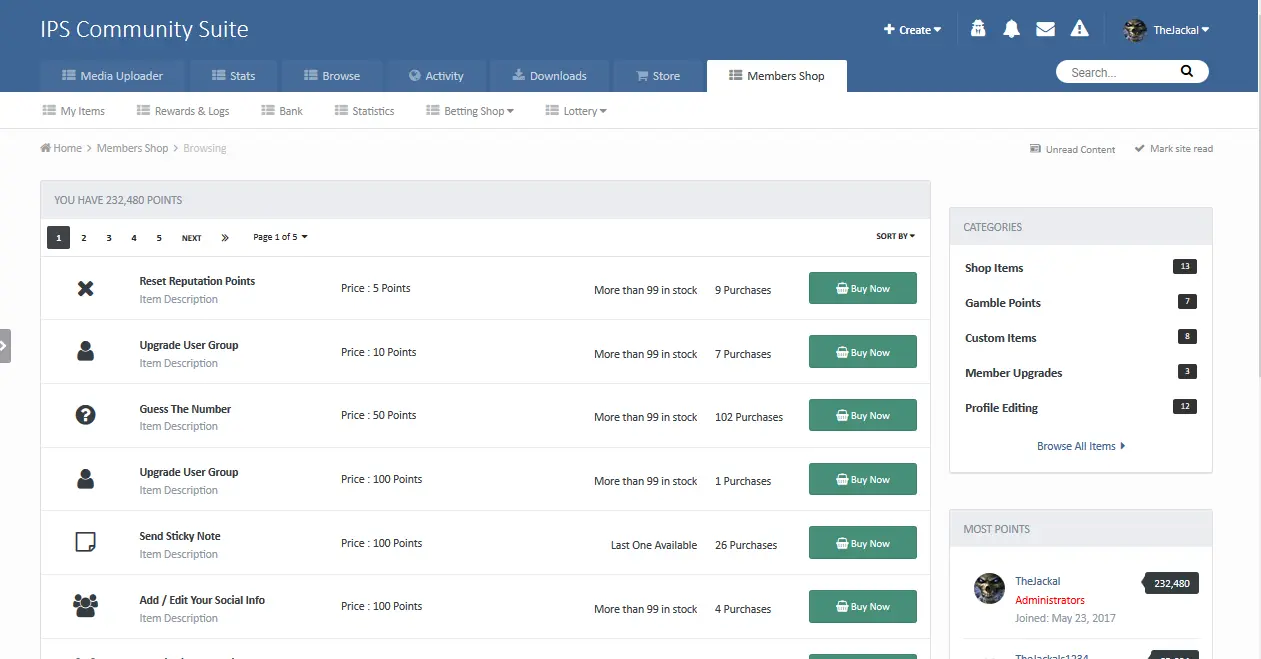Click IPS Community Suite site title
This screenshot has height=659, width=1261.
click(145, 29)
